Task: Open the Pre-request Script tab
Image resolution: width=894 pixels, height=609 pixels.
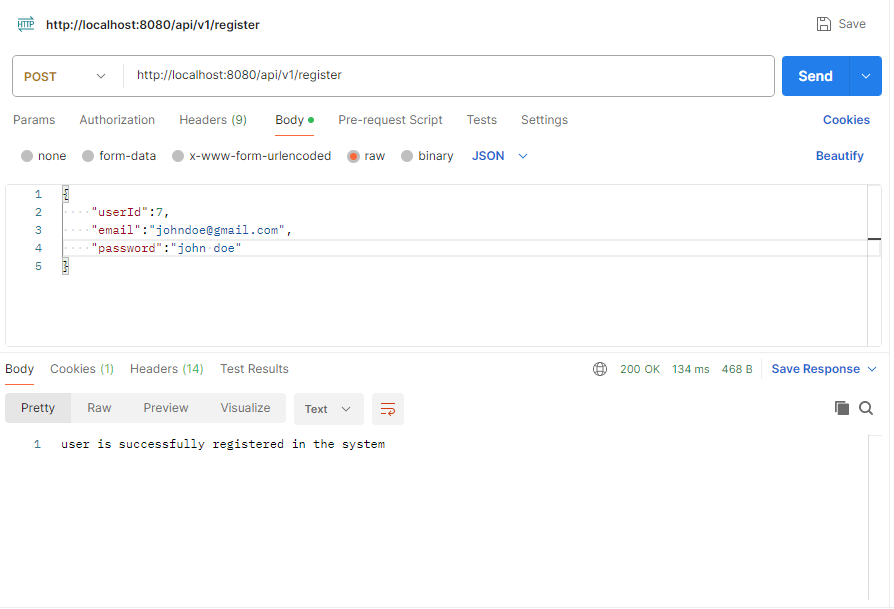Action: (390, 119)
